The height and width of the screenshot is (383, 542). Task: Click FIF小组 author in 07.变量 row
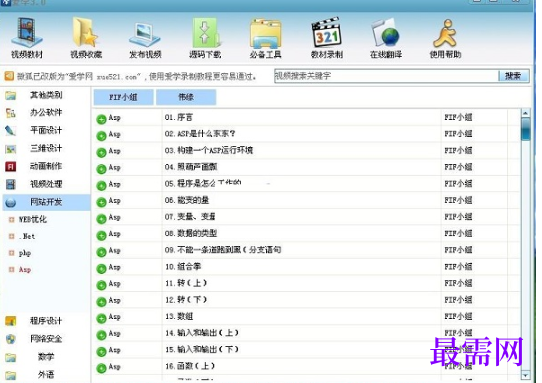point(458,217)
